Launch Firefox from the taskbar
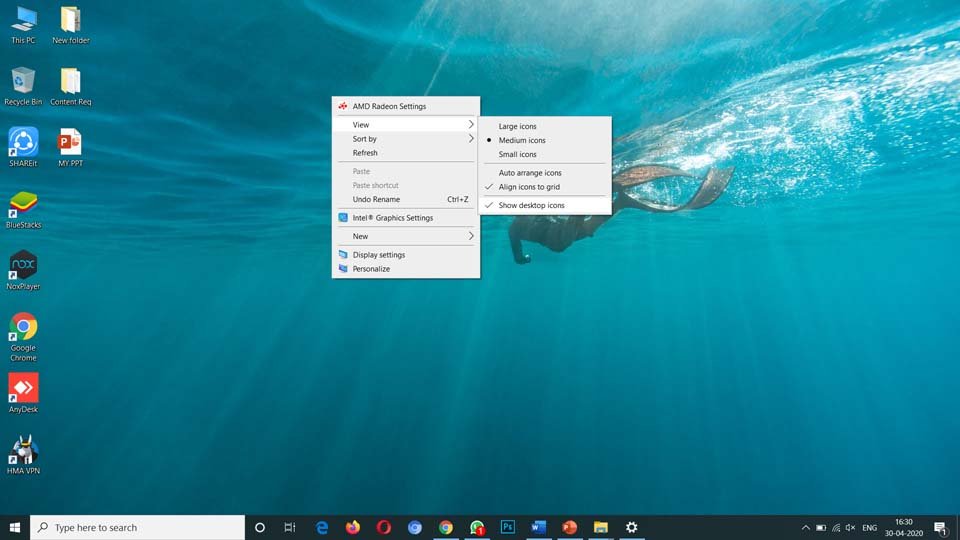This screenshot has width=960, height=540. coord(353,527)
